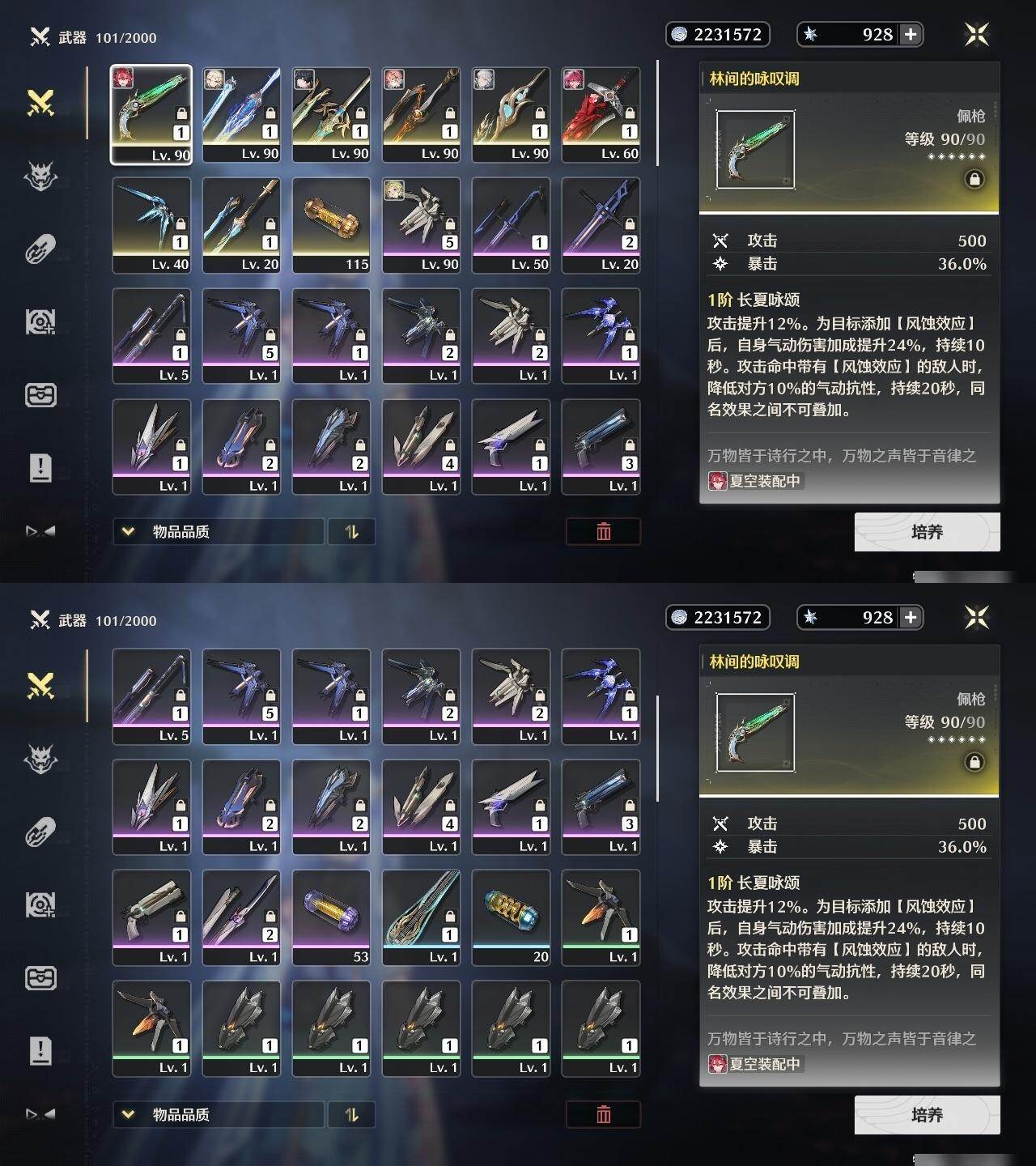Toggle the sort order arrows in bottom panel
The width and height of the screenshot is (1036, 1166).
click(x=351, y=1114)
